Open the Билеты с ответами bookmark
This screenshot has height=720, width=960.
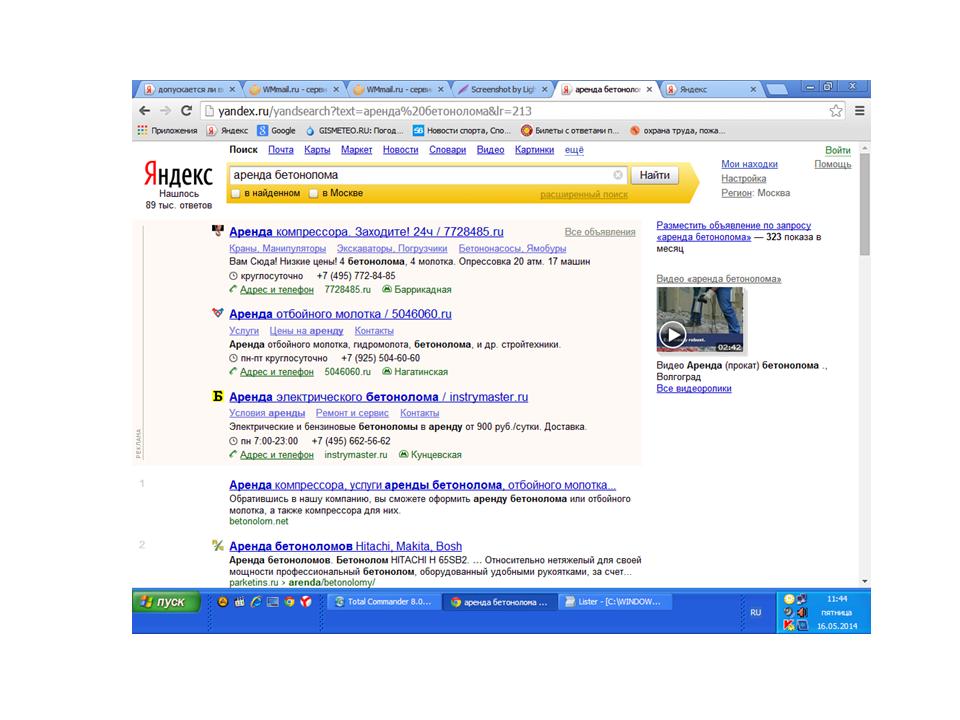pyautogui.click(x=570, y=130)
